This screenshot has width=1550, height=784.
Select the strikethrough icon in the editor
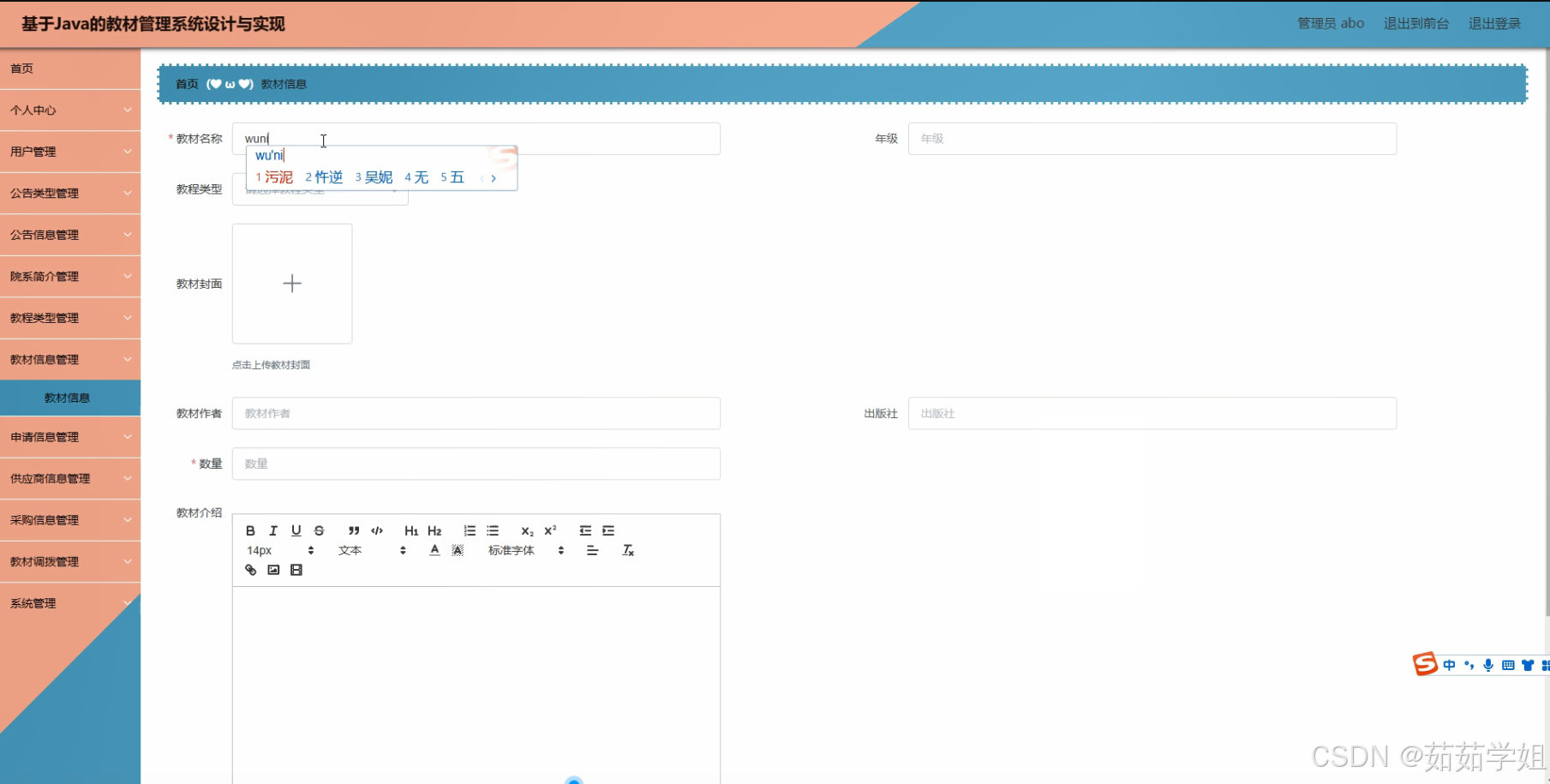pos(318,530)
